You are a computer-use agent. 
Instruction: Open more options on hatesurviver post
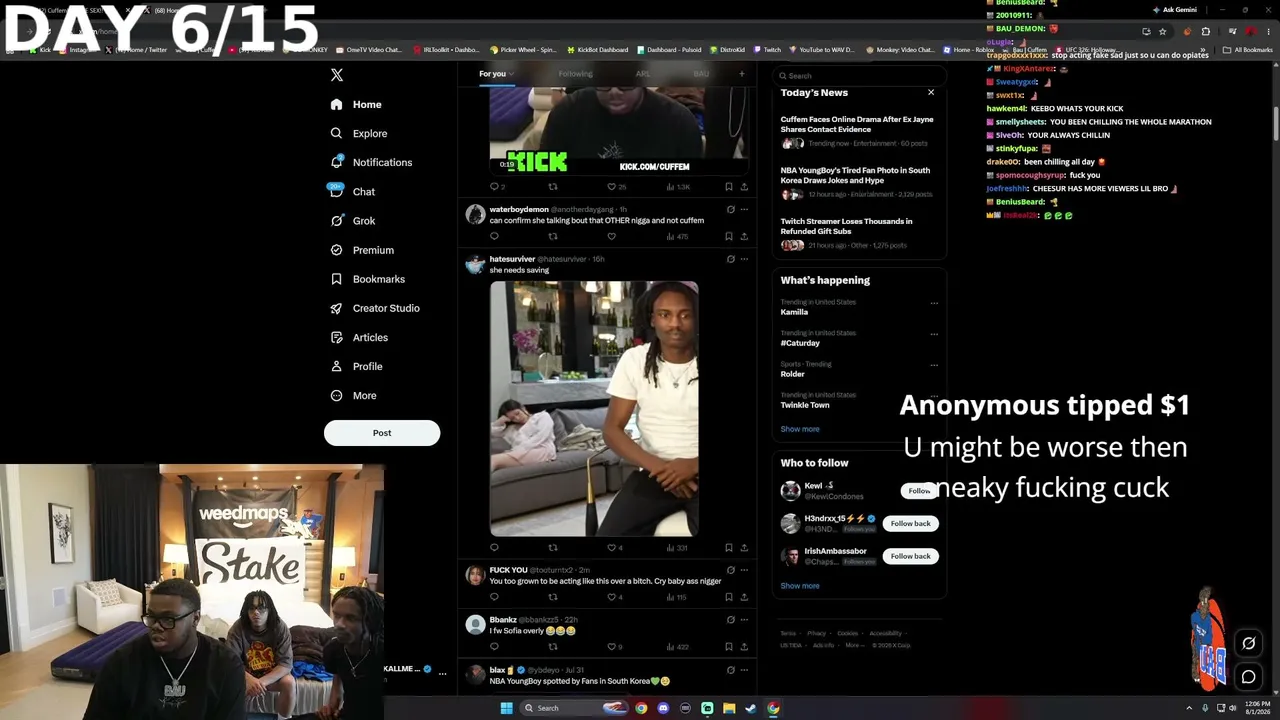click(744, 259)
